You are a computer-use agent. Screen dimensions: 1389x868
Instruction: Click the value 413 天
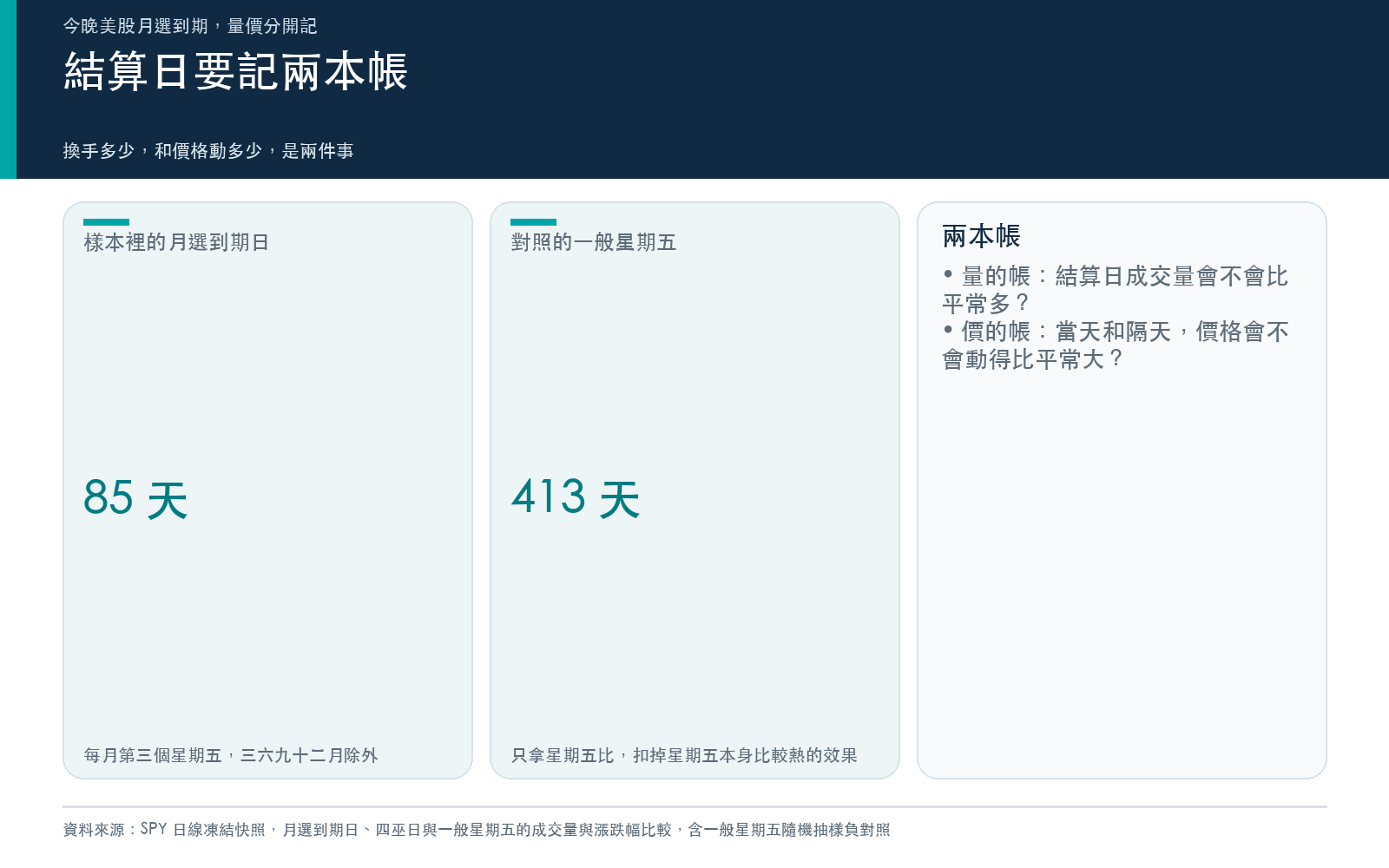pos(576,498)
